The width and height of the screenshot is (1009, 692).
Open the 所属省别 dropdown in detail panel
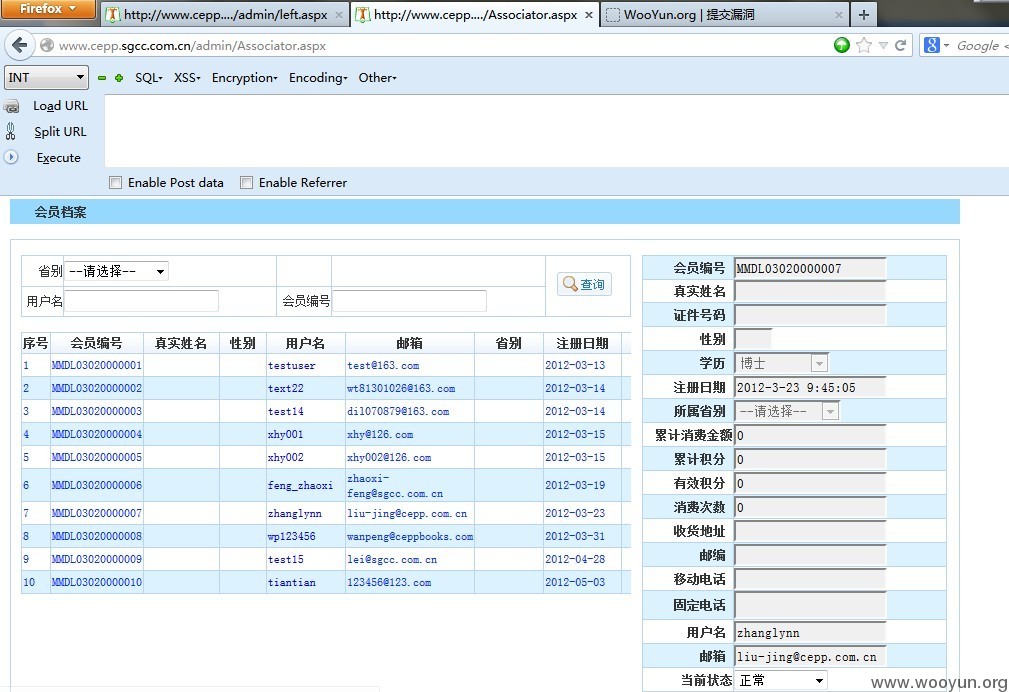787,411
